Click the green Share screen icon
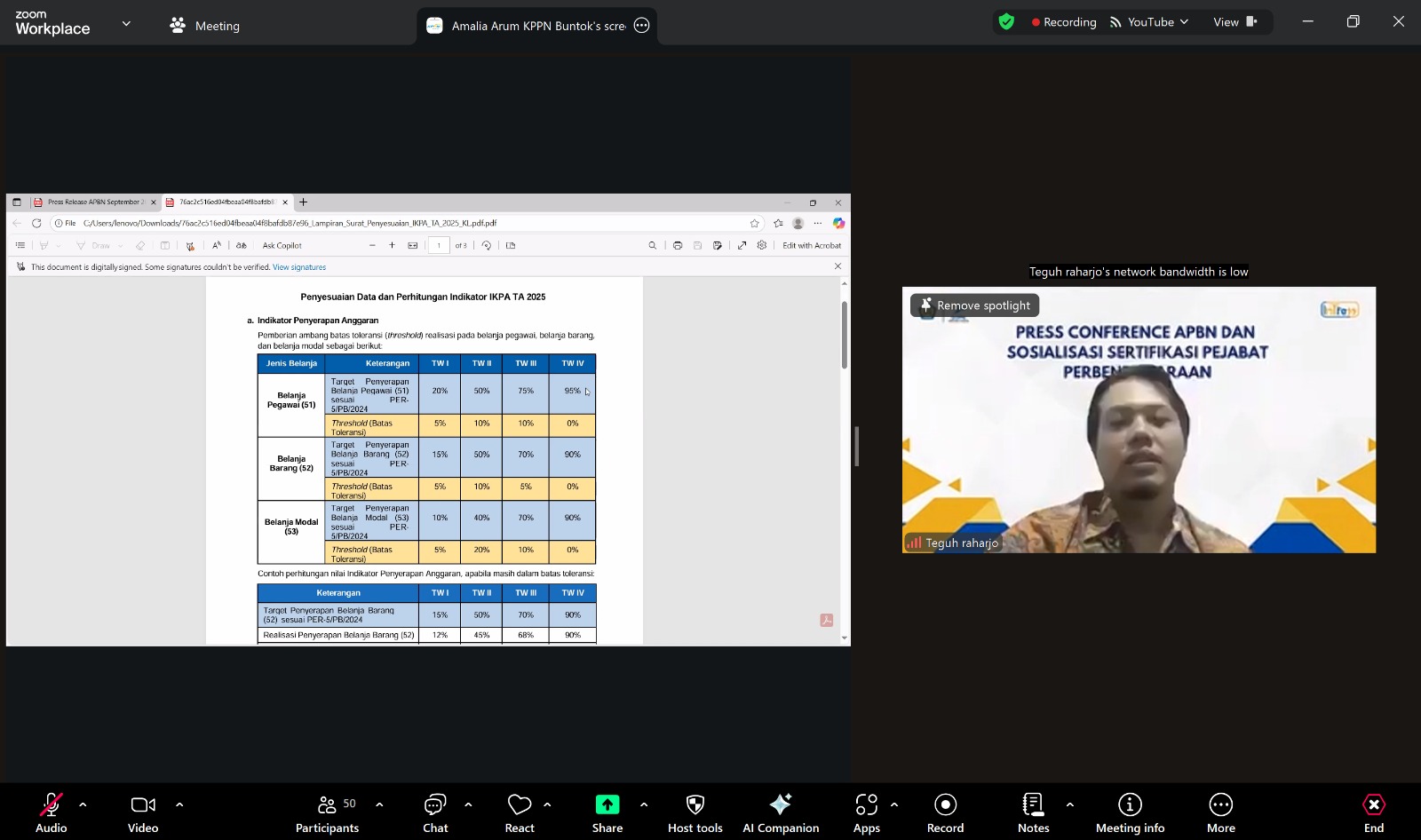Image resolution: width=1421 pixels, height=840 pixels. pyautogui.click(x=607, y=804)
